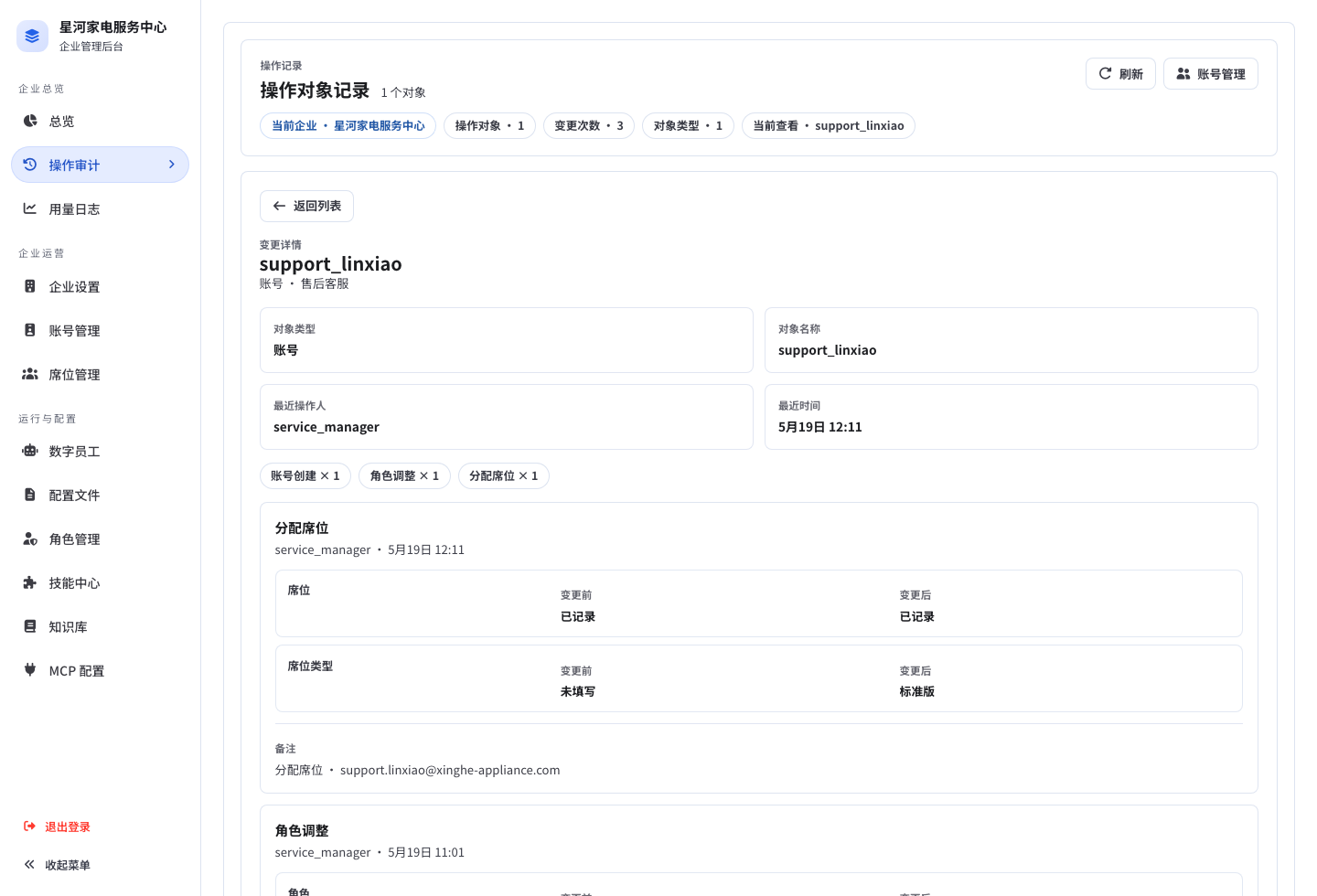Image resolution: width=1317 pixels, height=896 pixels.
Task: Click the 收起菜单 double-chevron icon
Action: pos(29,865)
